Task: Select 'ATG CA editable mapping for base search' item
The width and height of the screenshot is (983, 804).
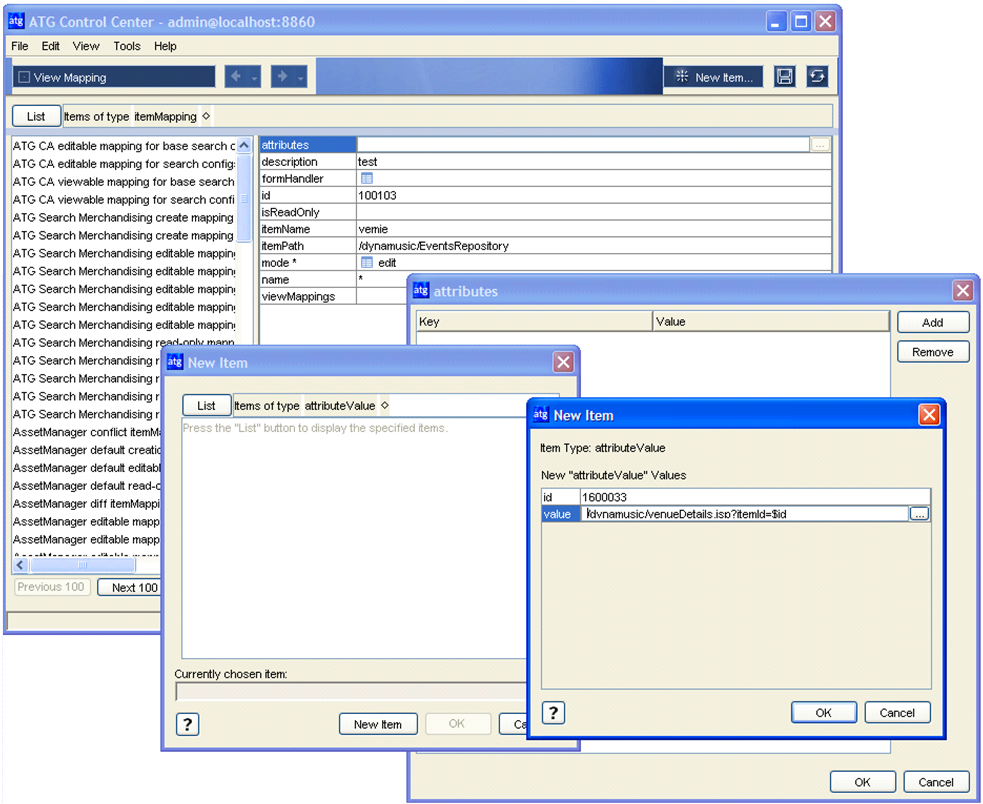Action: (x=124, y=146)
